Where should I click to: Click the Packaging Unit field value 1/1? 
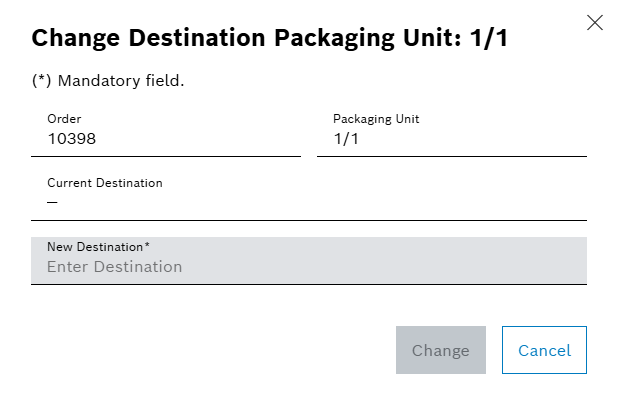coord(346,140)
